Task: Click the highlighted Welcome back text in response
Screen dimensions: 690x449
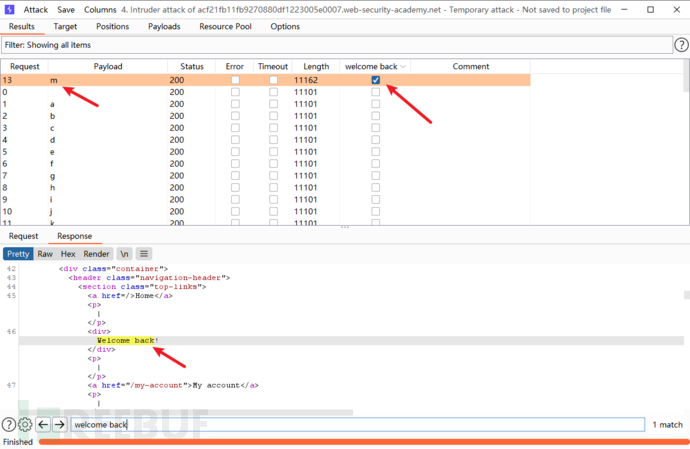Action: pyautogui.click(x=126, y=340)
